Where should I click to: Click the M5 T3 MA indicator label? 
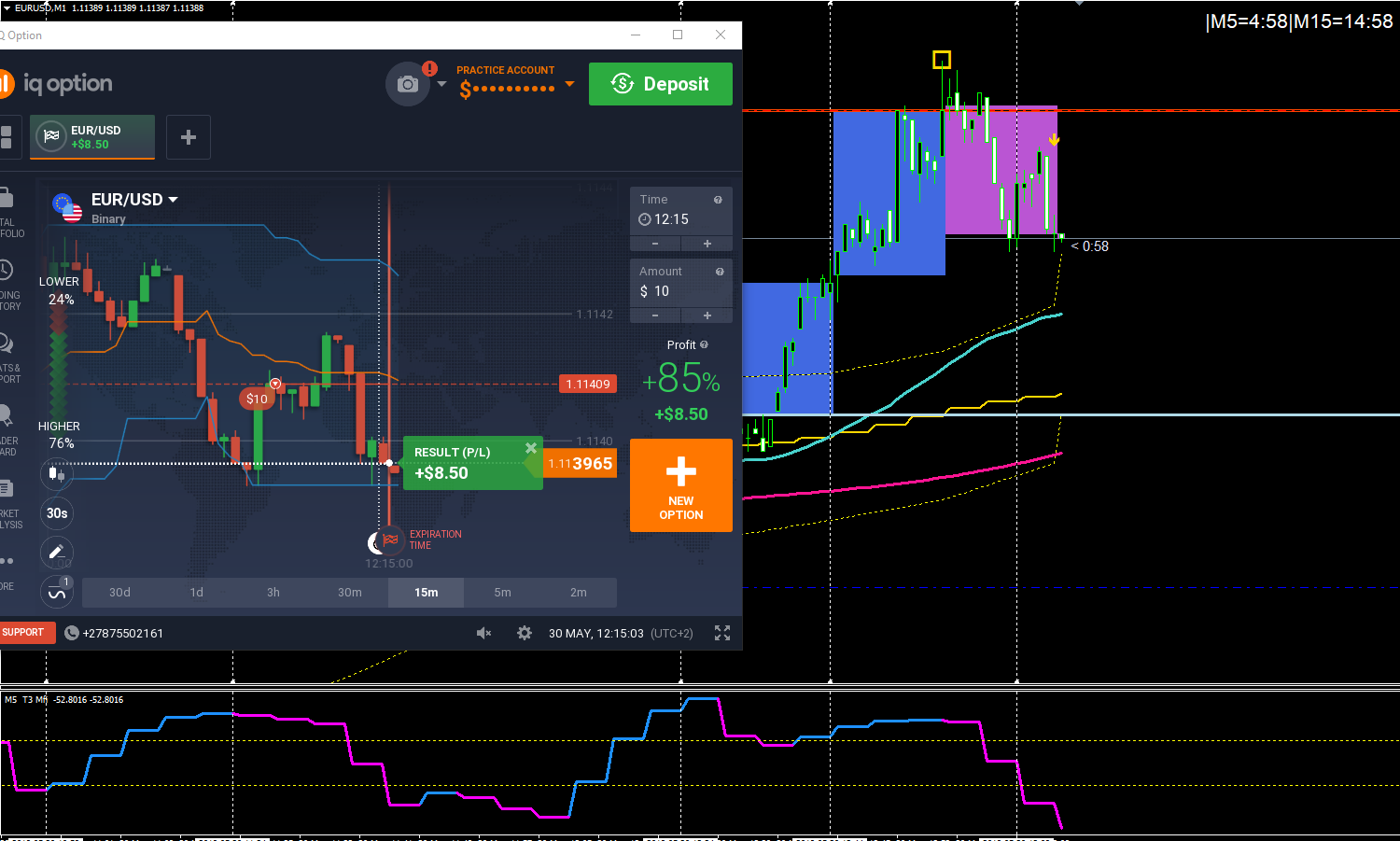[25, 700]
